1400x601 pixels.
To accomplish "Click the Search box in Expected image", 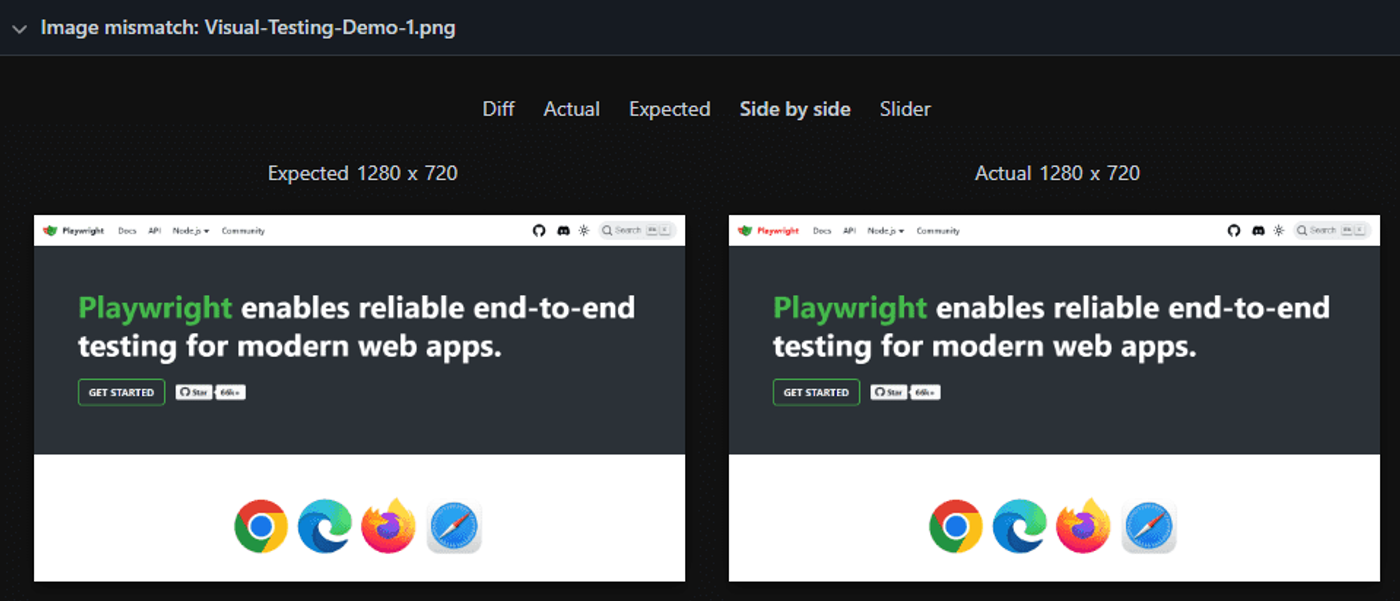I will pyautogui.click(x=637, y=230).
